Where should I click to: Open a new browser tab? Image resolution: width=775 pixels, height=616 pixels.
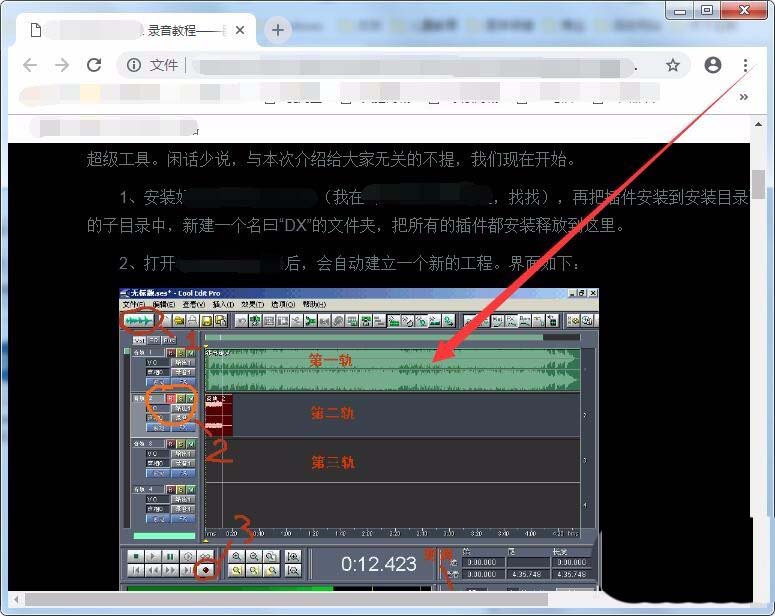(278, 30)
